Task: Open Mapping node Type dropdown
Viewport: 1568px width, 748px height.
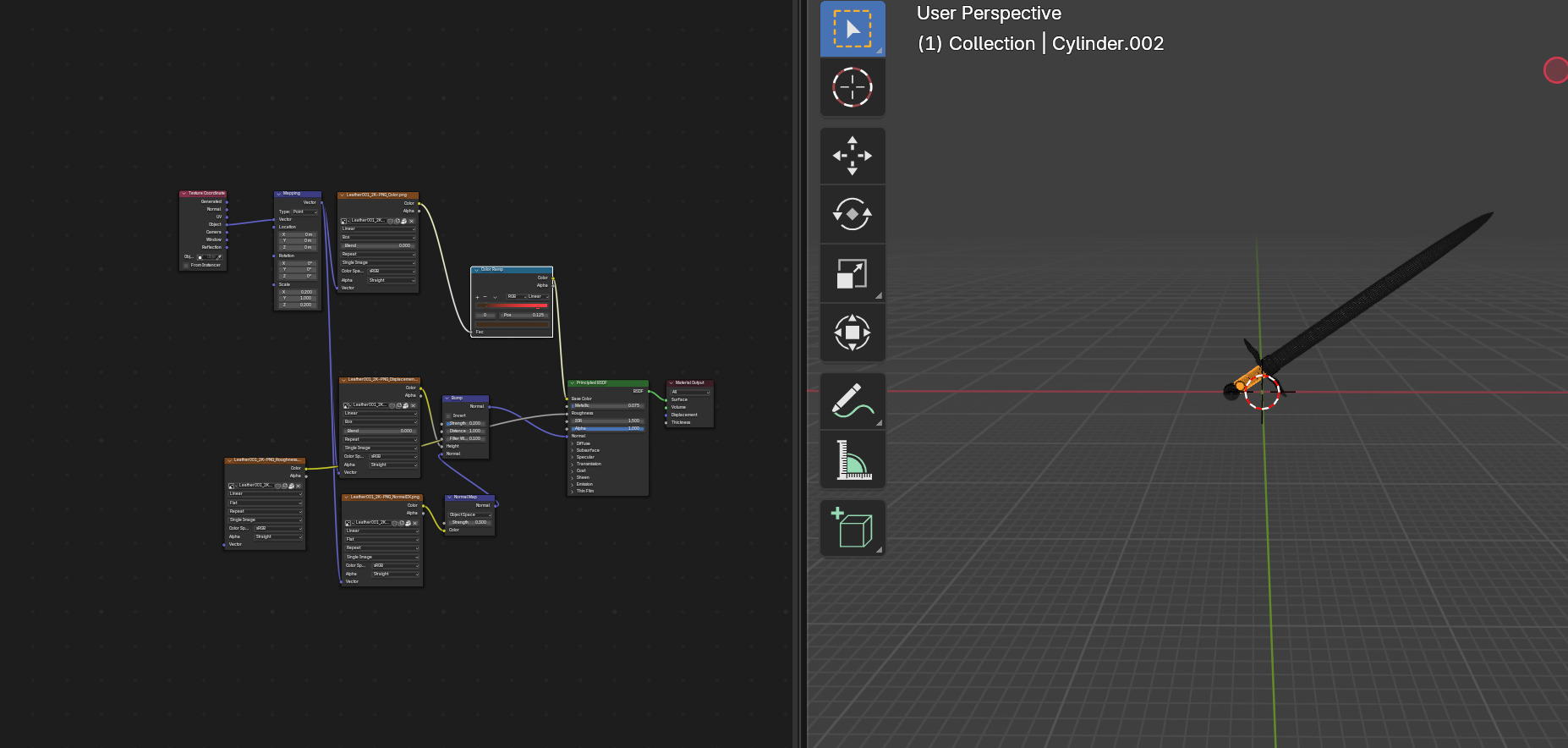Action: 305,212
